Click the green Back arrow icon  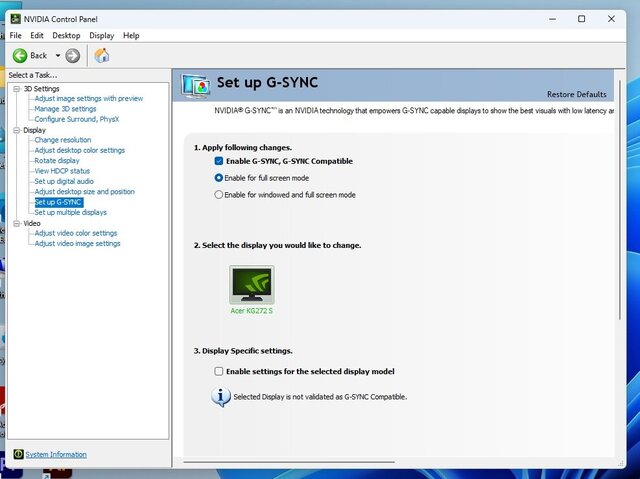click(20, 55)
